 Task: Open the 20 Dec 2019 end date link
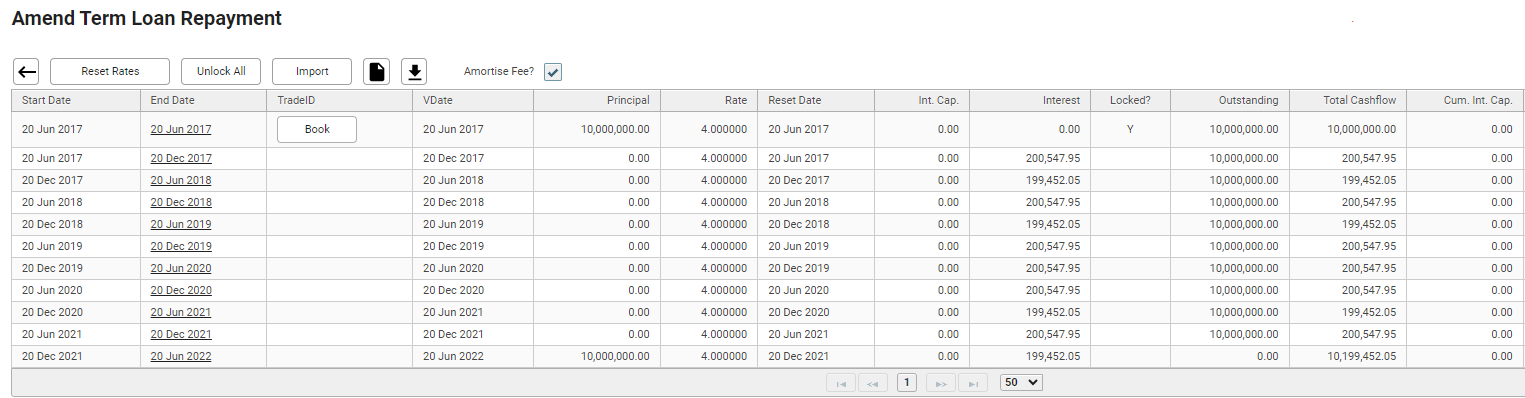click(181, 246)
